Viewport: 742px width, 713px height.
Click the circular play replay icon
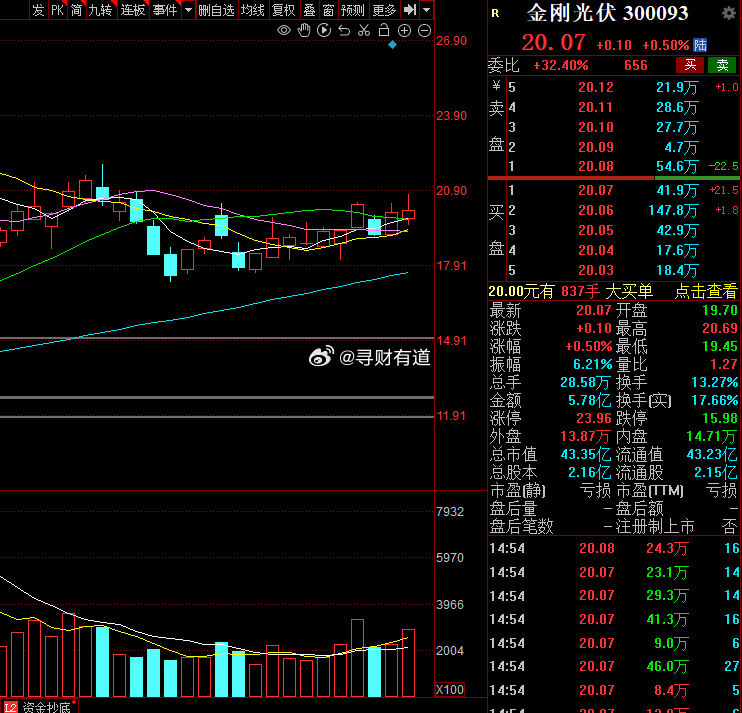click(324, 31)
